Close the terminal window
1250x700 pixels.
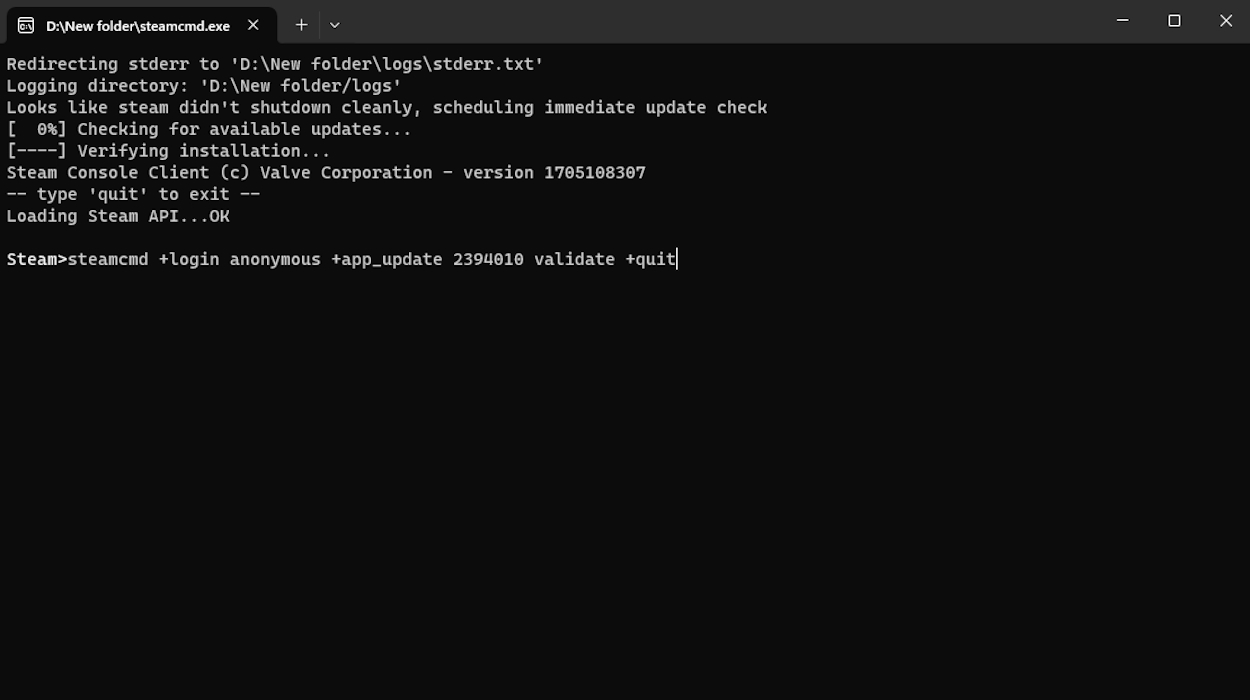click(x=1225, y=21)
